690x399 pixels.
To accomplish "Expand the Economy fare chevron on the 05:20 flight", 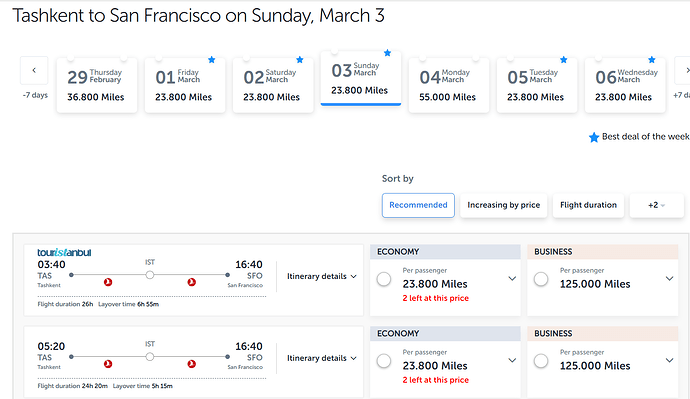I will (x=512, y=360).
